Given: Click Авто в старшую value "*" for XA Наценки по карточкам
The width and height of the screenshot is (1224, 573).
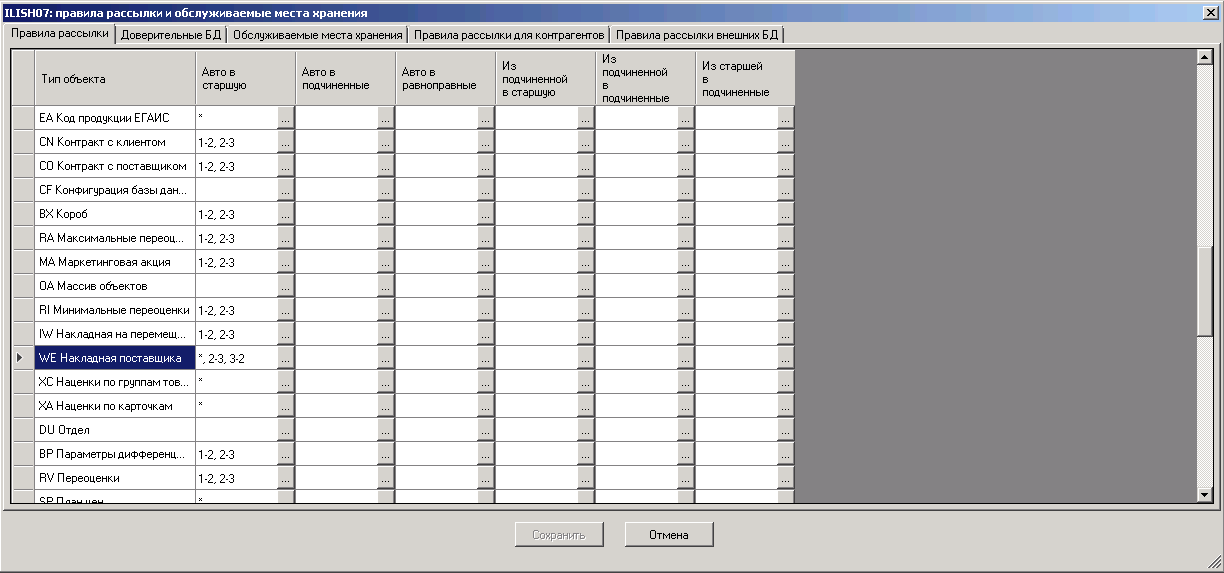Looking at the screenshot, I should coord(201,405).
